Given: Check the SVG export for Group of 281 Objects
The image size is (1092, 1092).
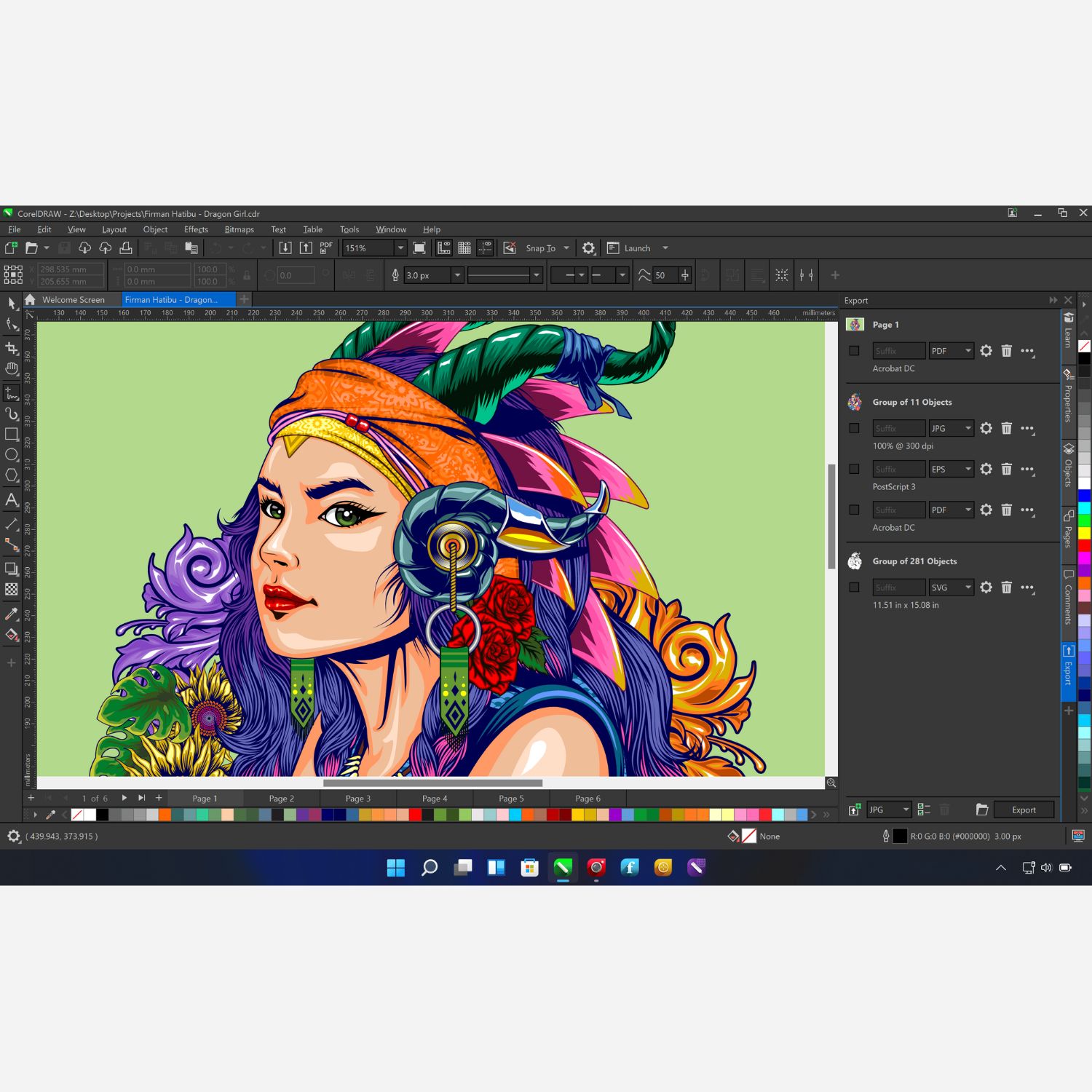Looking at the screenshot, I should coord(854,587).
